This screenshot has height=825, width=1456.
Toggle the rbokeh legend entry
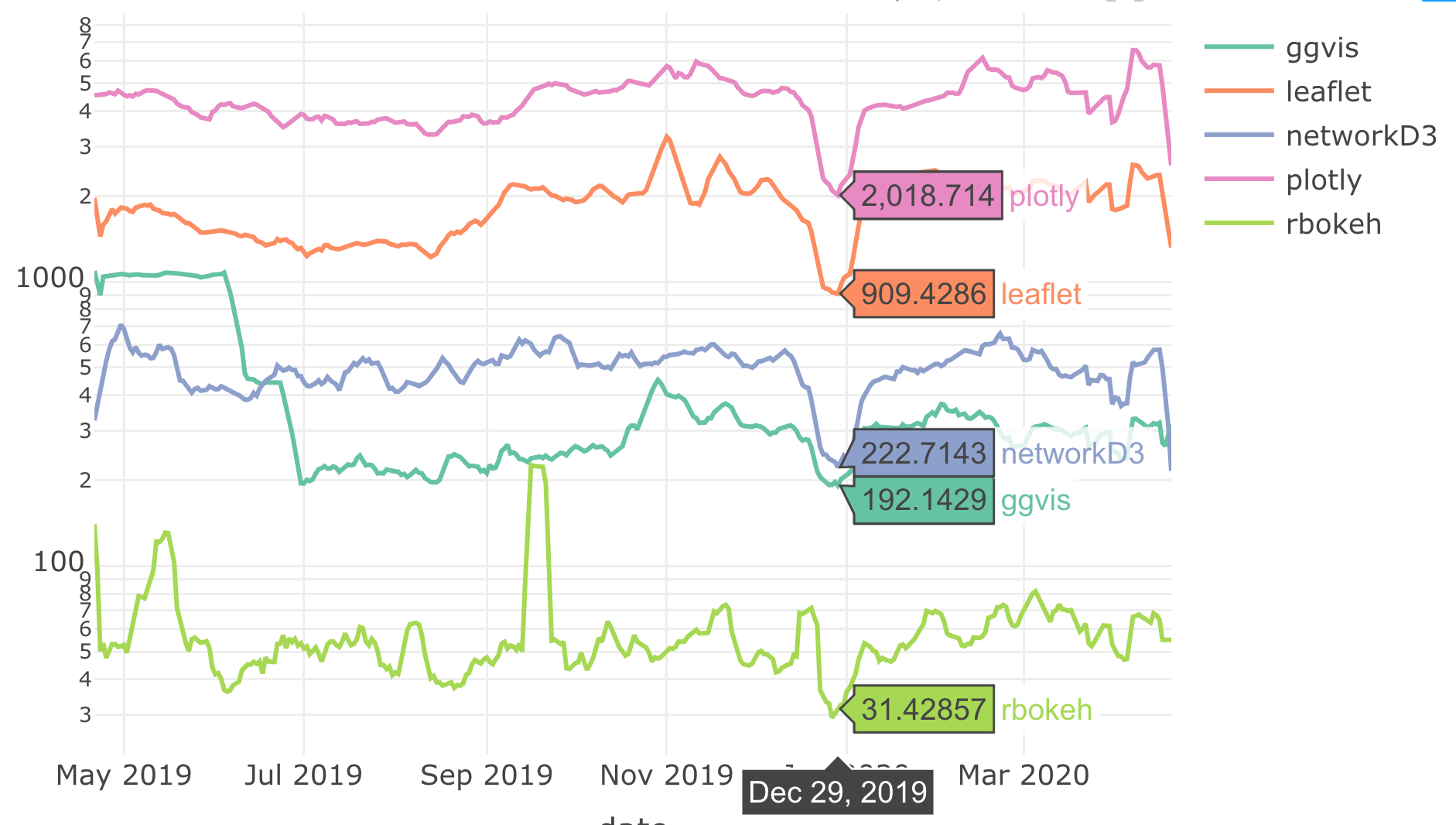click(1333, 224)
